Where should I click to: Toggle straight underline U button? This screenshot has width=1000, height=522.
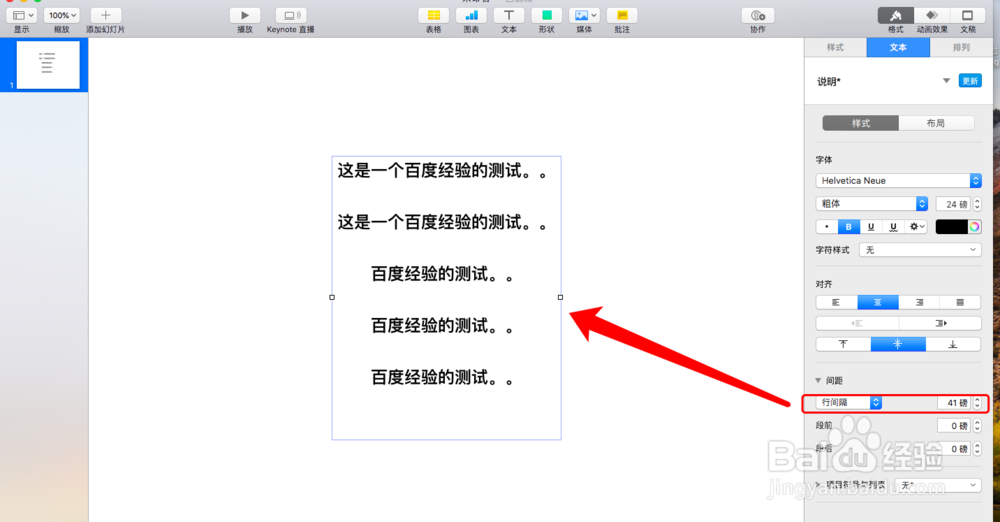click(x=871, y=227)
